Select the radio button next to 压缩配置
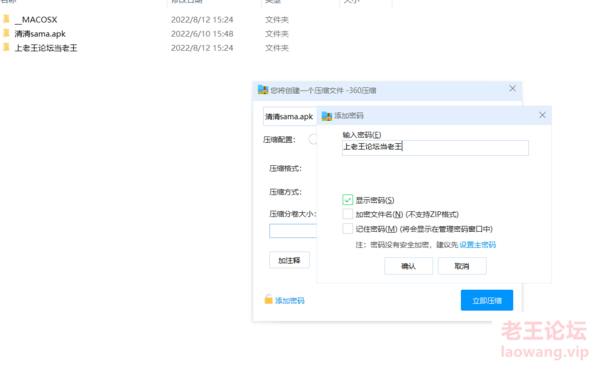 (x=313, y=139)
